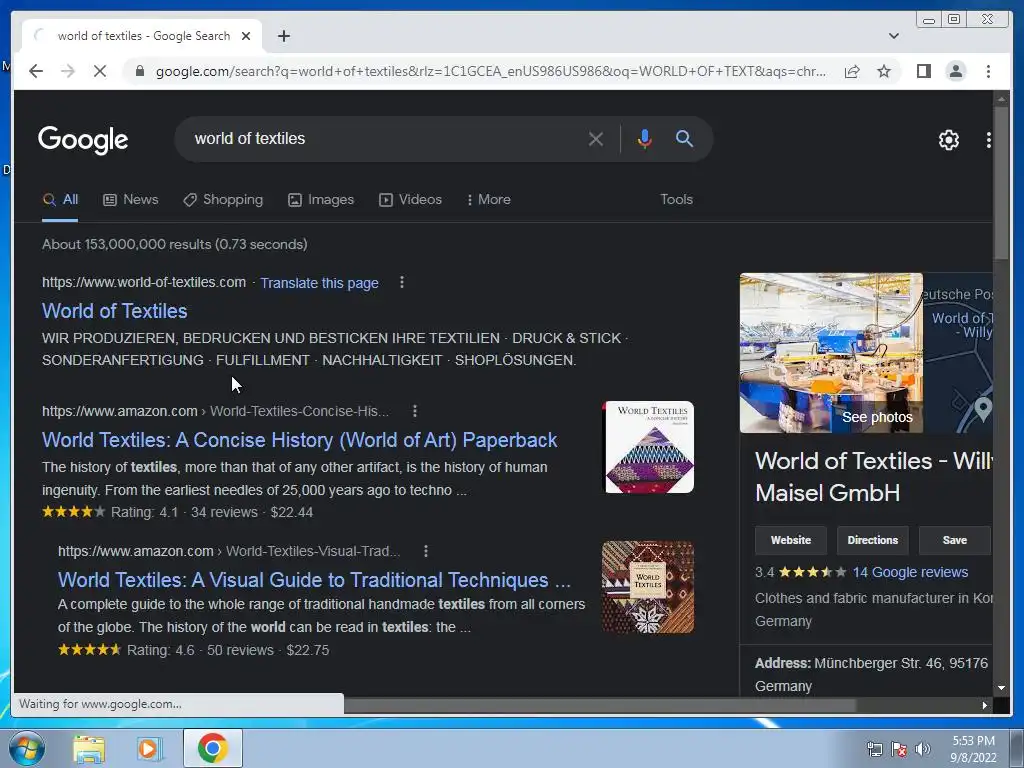Click the browser forward arrow
The width and height of the screenshot is (1024, 768).
click(x=68, y=71)
